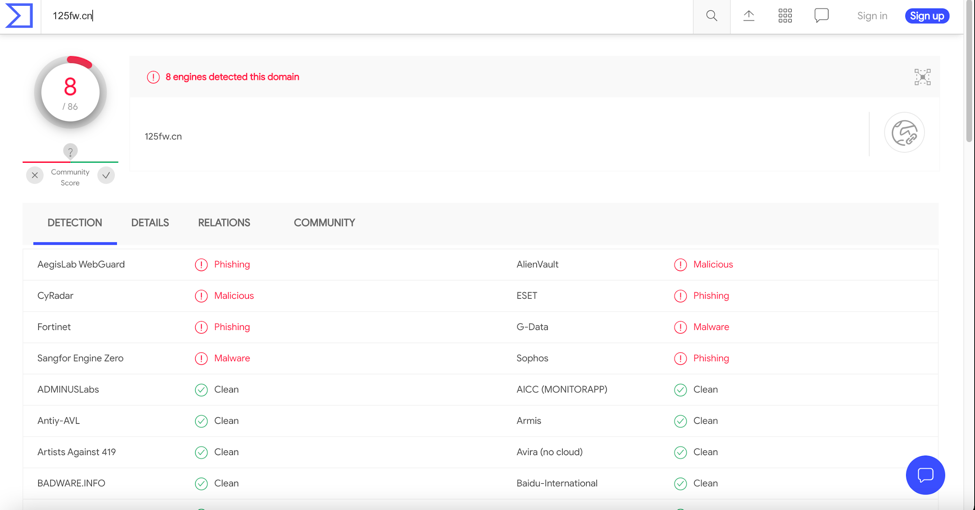Click the ESET engine name

(x=527, y=295)
